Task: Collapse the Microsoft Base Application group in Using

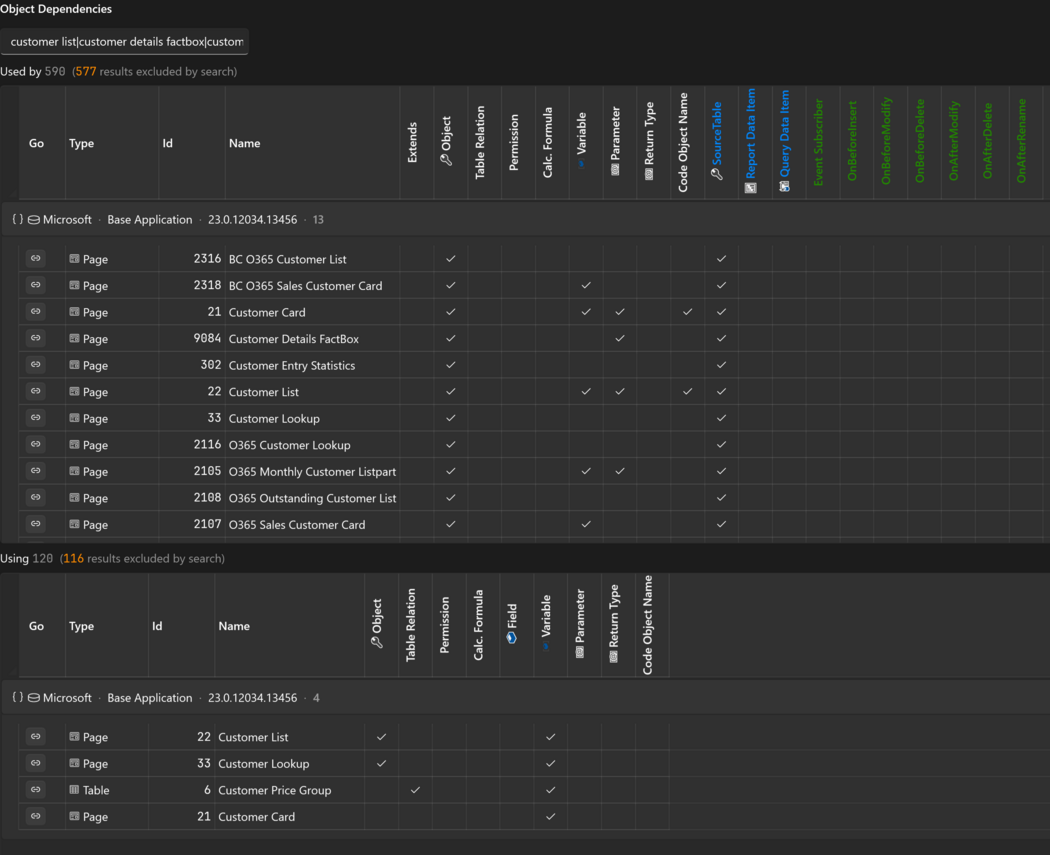Action: [17, 697]
